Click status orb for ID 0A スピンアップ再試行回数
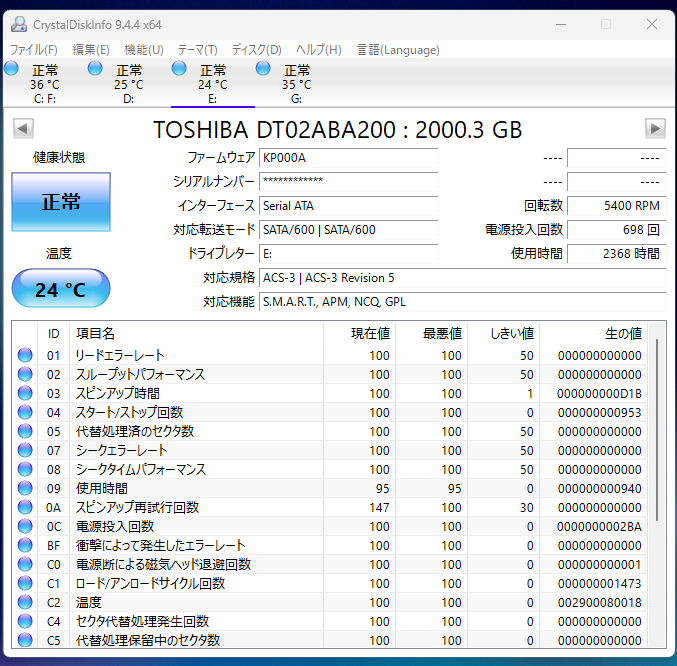Screen dimensions: 677x666 coord(25,507)
